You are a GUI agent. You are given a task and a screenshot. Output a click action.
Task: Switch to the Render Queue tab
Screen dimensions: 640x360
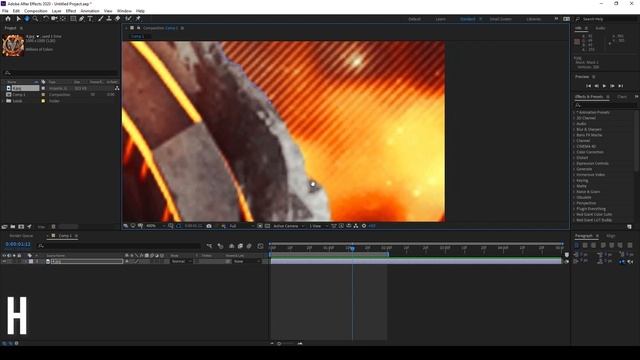(x=21, y=236)
